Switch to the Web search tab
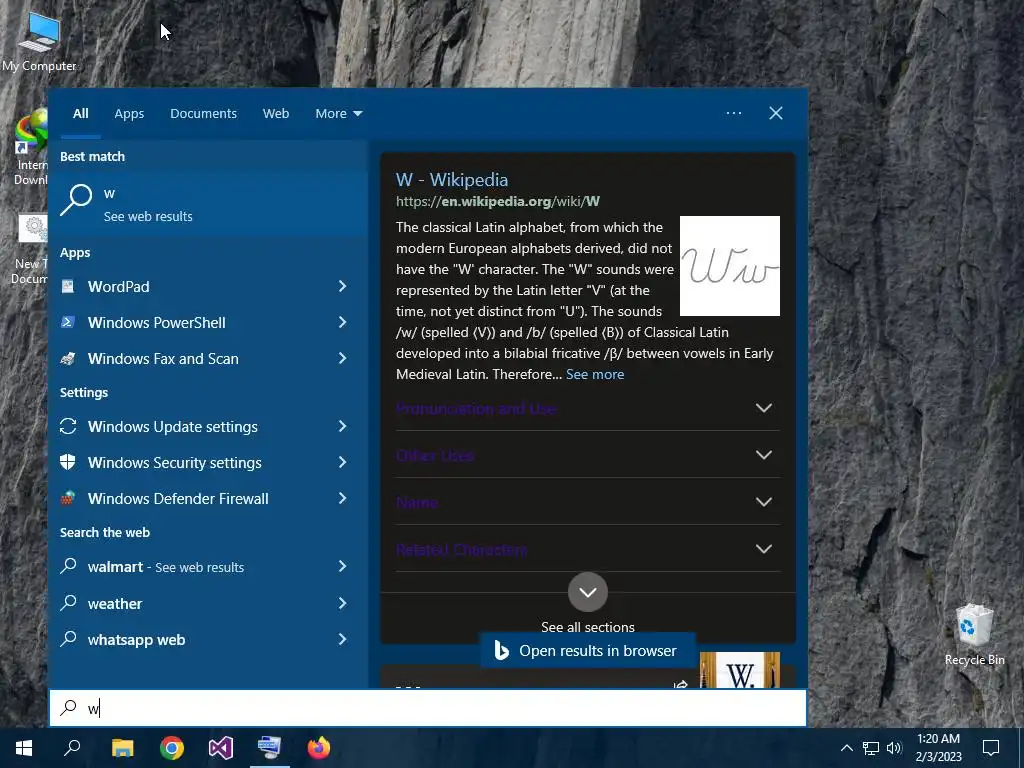This screenshot has height=768, width=1024. point(276,114)
